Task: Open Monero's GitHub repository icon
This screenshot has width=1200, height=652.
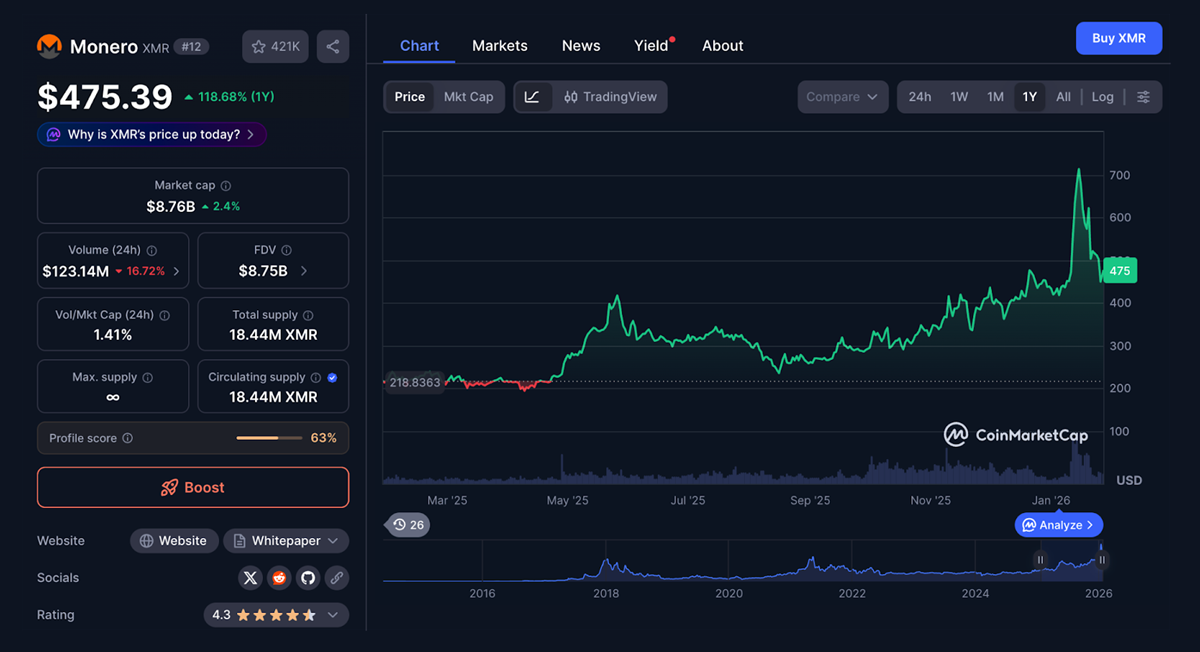Action: pos(308,578)
